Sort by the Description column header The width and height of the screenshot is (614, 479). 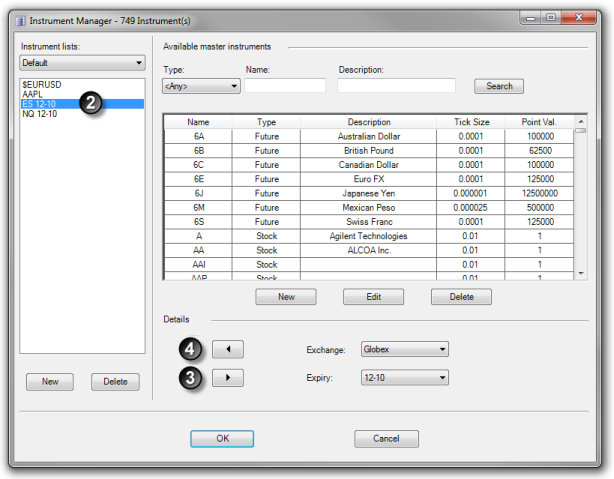pos(368,122)
